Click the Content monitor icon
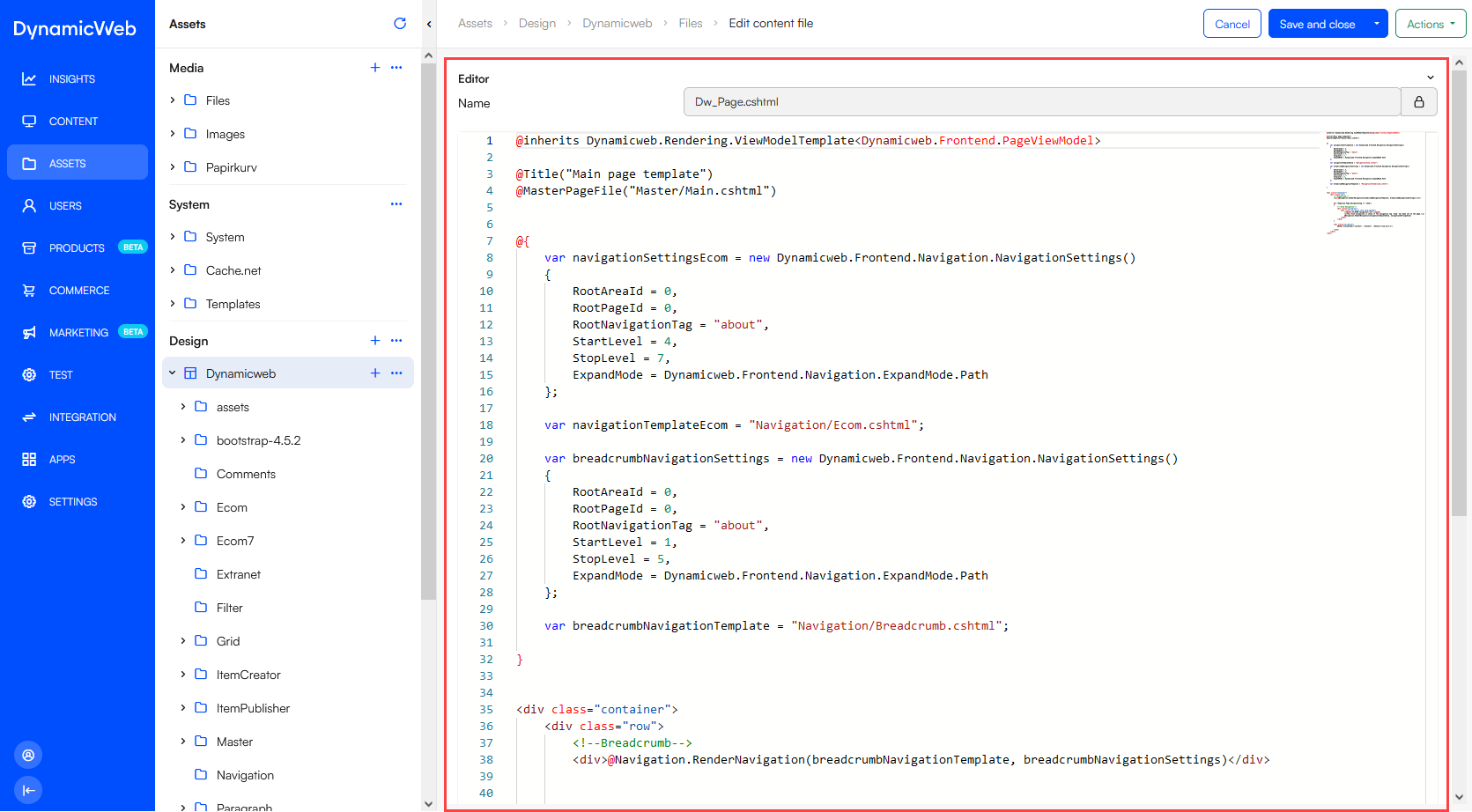The image size is (1472, 812). (x=29, y=122)
